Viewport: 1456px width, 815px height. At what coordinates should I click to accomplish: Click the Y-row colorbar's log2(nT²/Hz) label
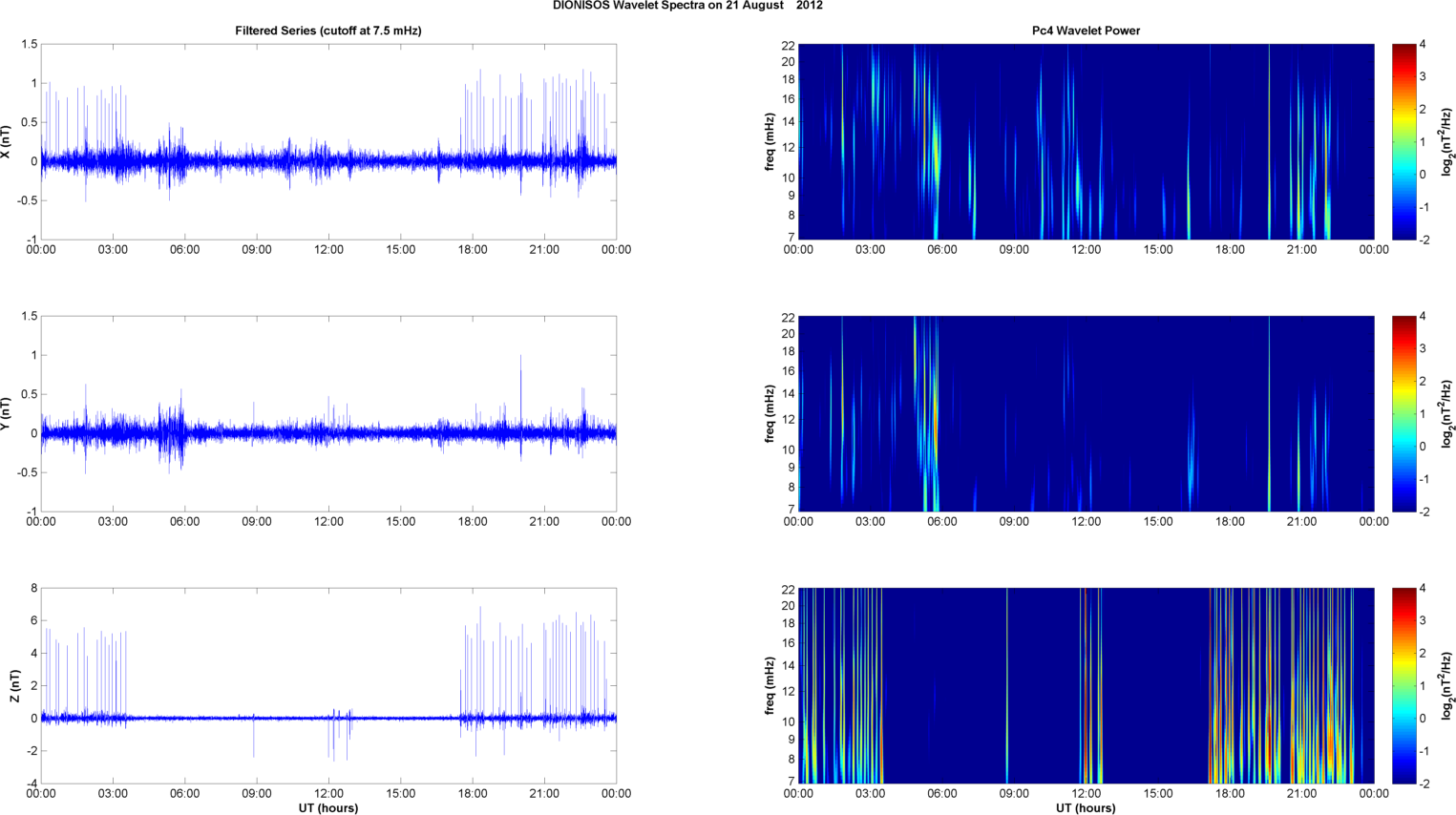(1446, 414)
